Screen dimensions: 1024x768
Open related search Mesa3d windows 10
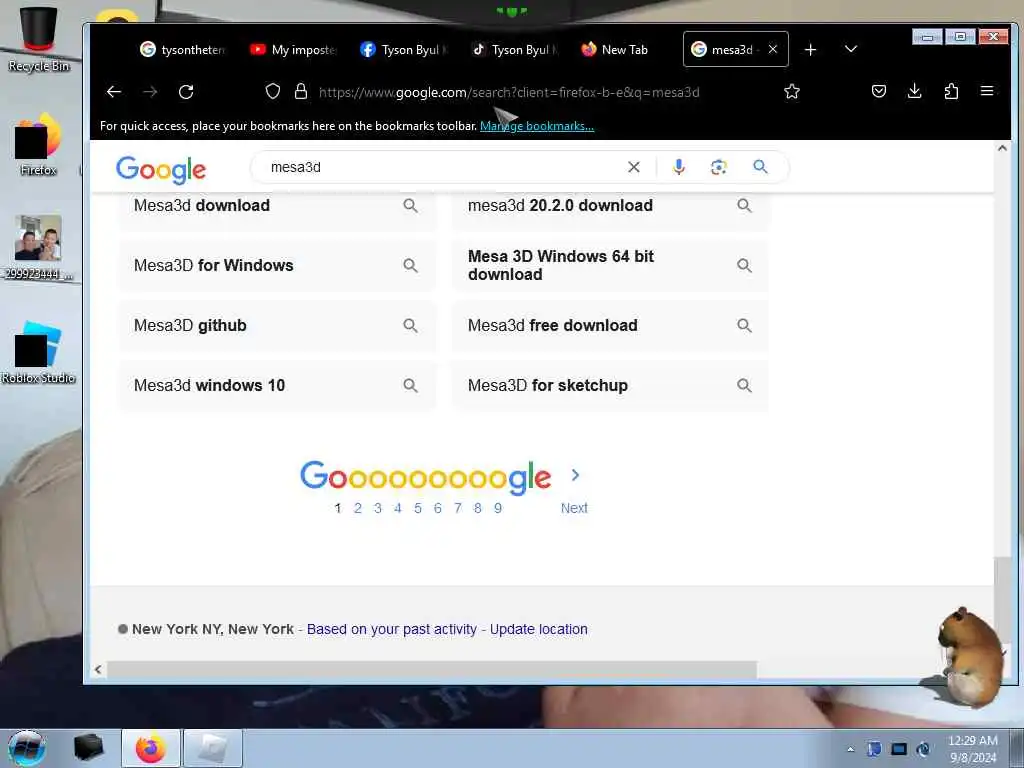(277, 385)
